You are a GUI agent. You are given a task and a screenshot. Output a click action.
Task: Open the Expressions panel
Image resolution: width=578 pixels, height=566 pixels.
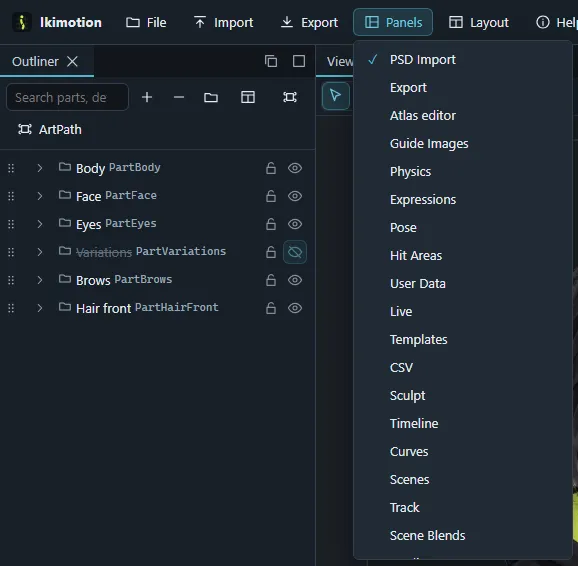[463, 199]
